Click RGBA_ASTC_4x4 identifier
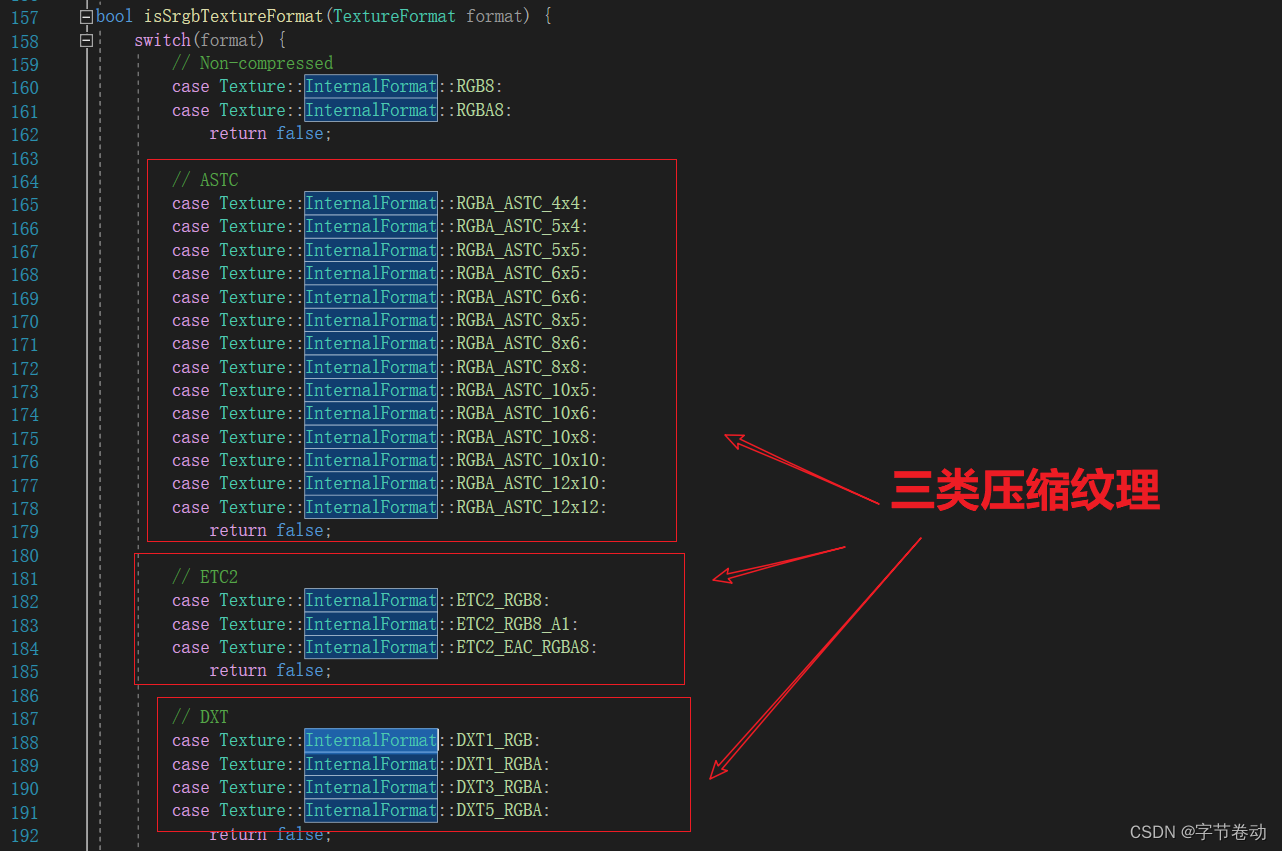 pos(518,203)
